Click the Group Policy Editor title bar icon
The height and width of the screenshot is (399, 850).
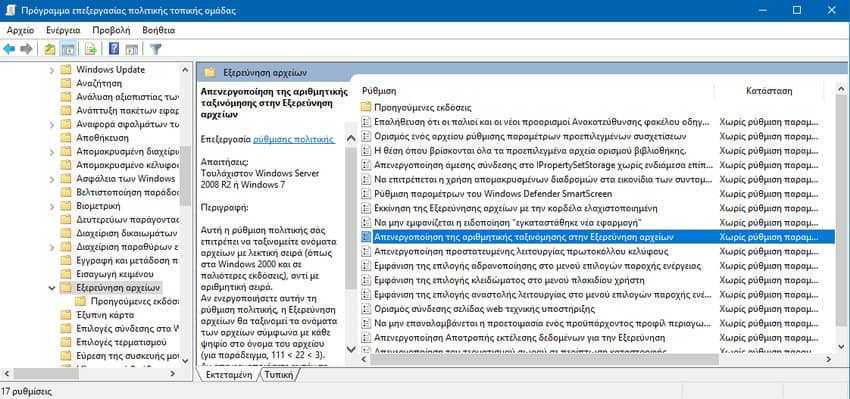click(11, 10)
